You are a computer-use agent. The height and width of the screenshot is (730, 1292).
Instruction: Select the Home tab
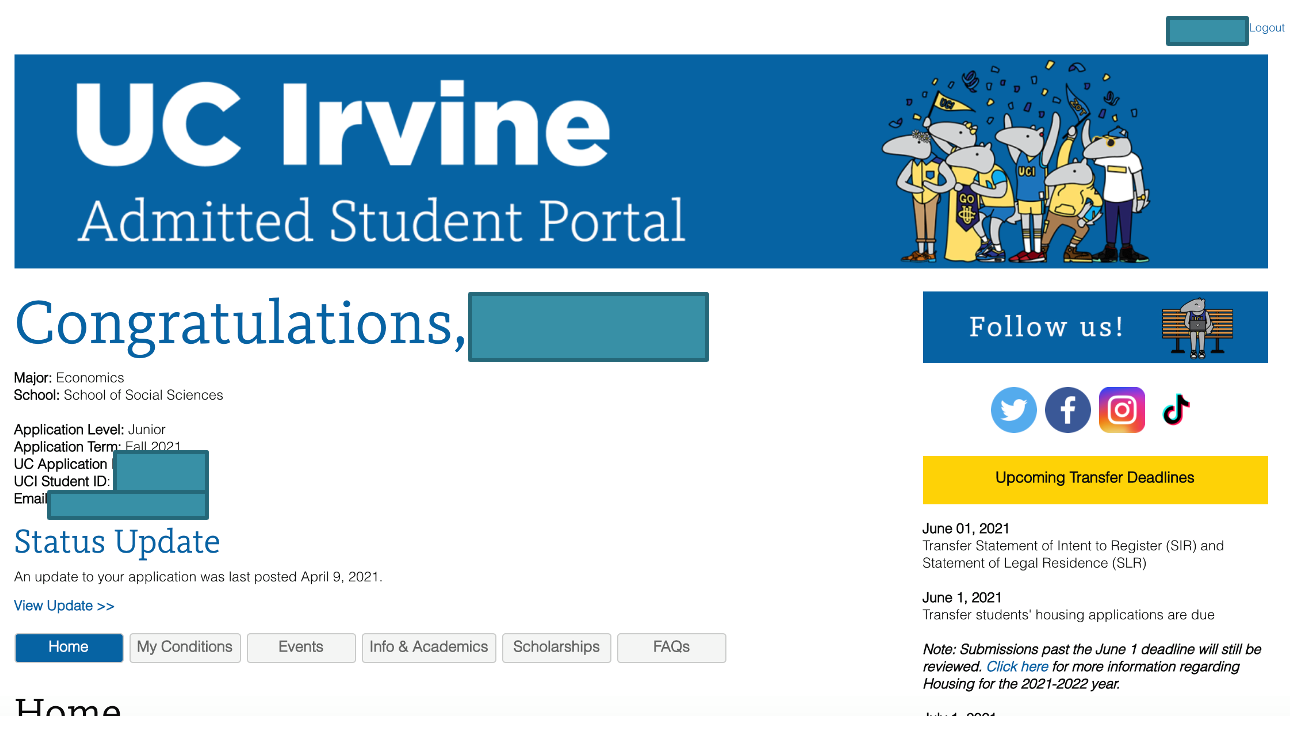pos(69,647)
